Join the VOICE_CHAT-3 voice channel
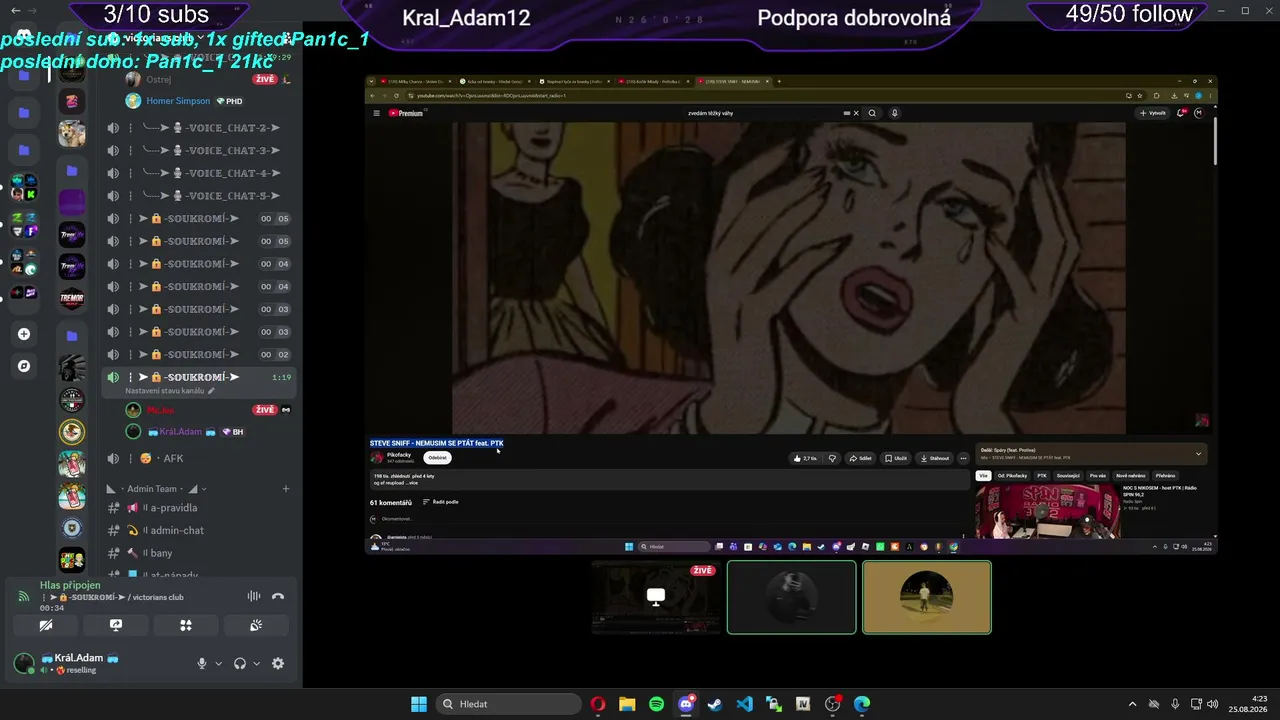1280x720 pixels. (200, 150)
